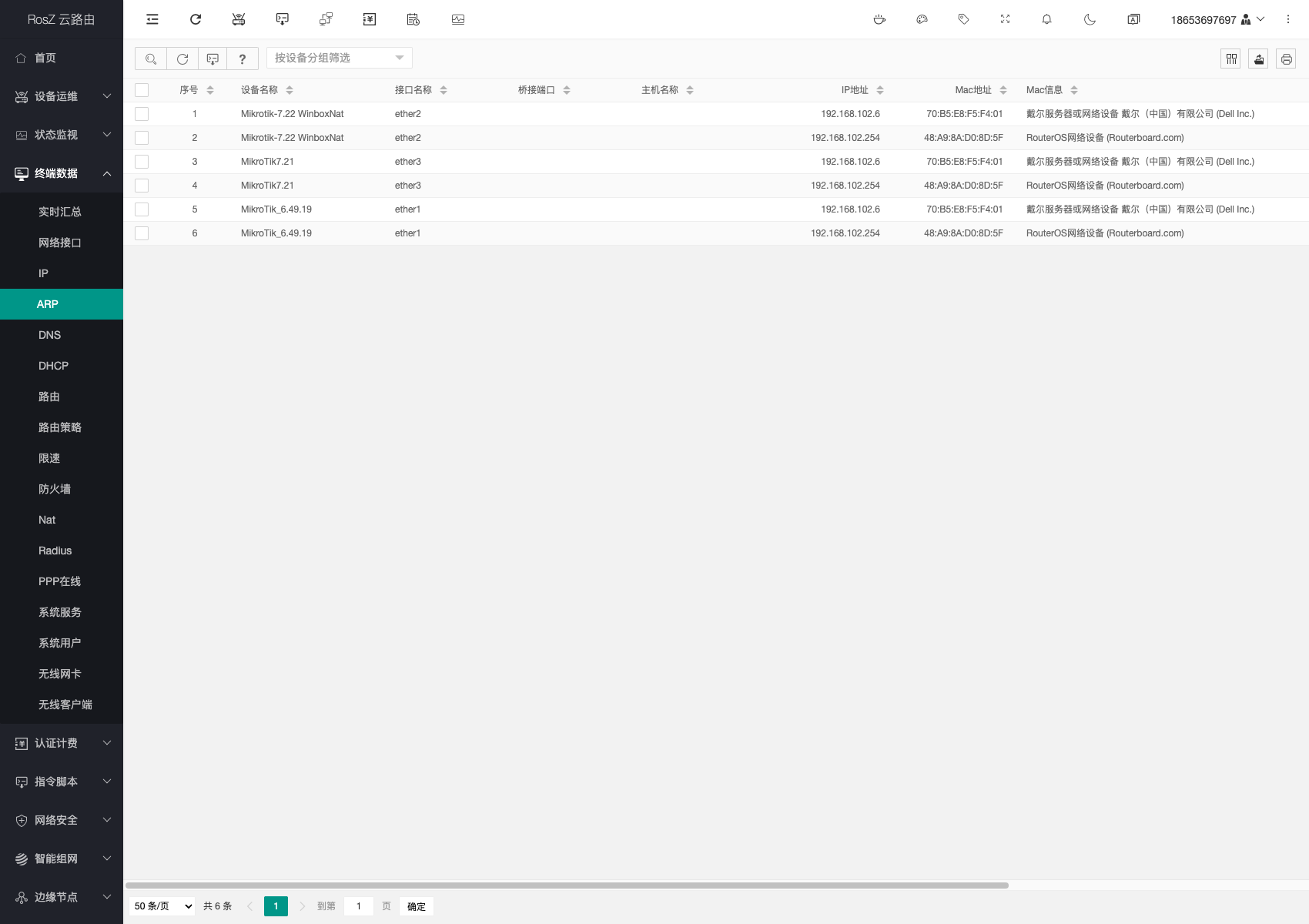
Task: Click the notification bell icon
Action: (1046, 19)
